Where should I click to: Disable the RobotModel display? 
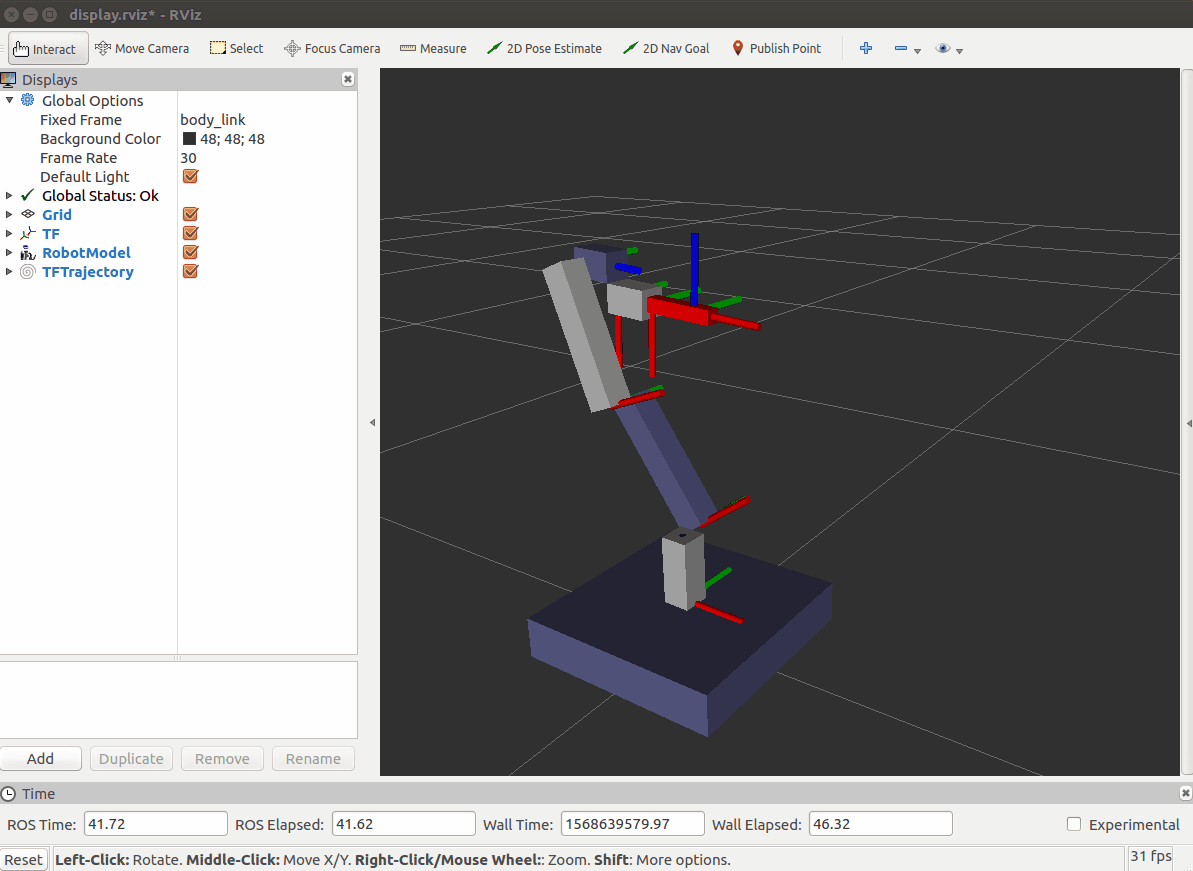point(190,252)
